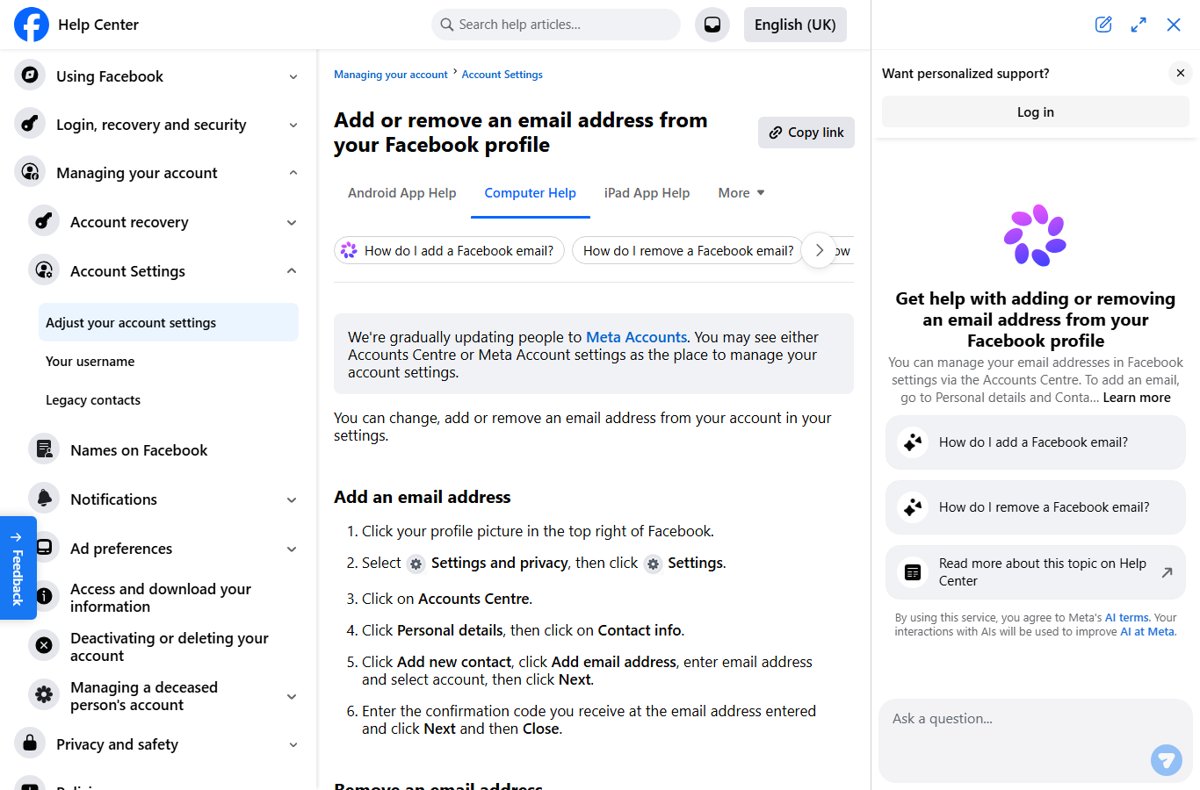Screen dimensions: 1200x790
Task: Expand the Ad preferences chevron
Action: [x=292, y=548]
